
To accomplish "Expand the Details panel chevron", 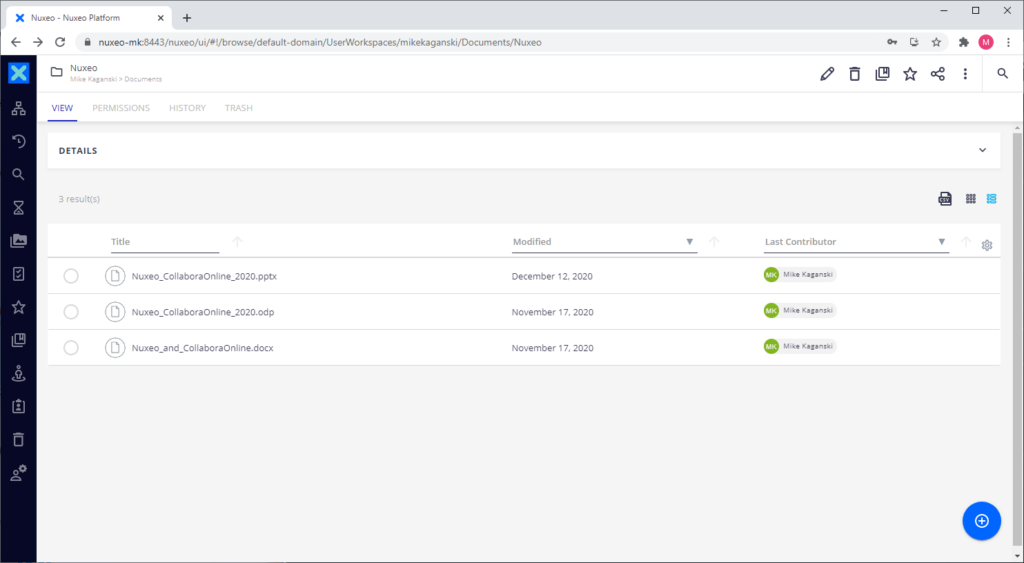I will [982, 151].
